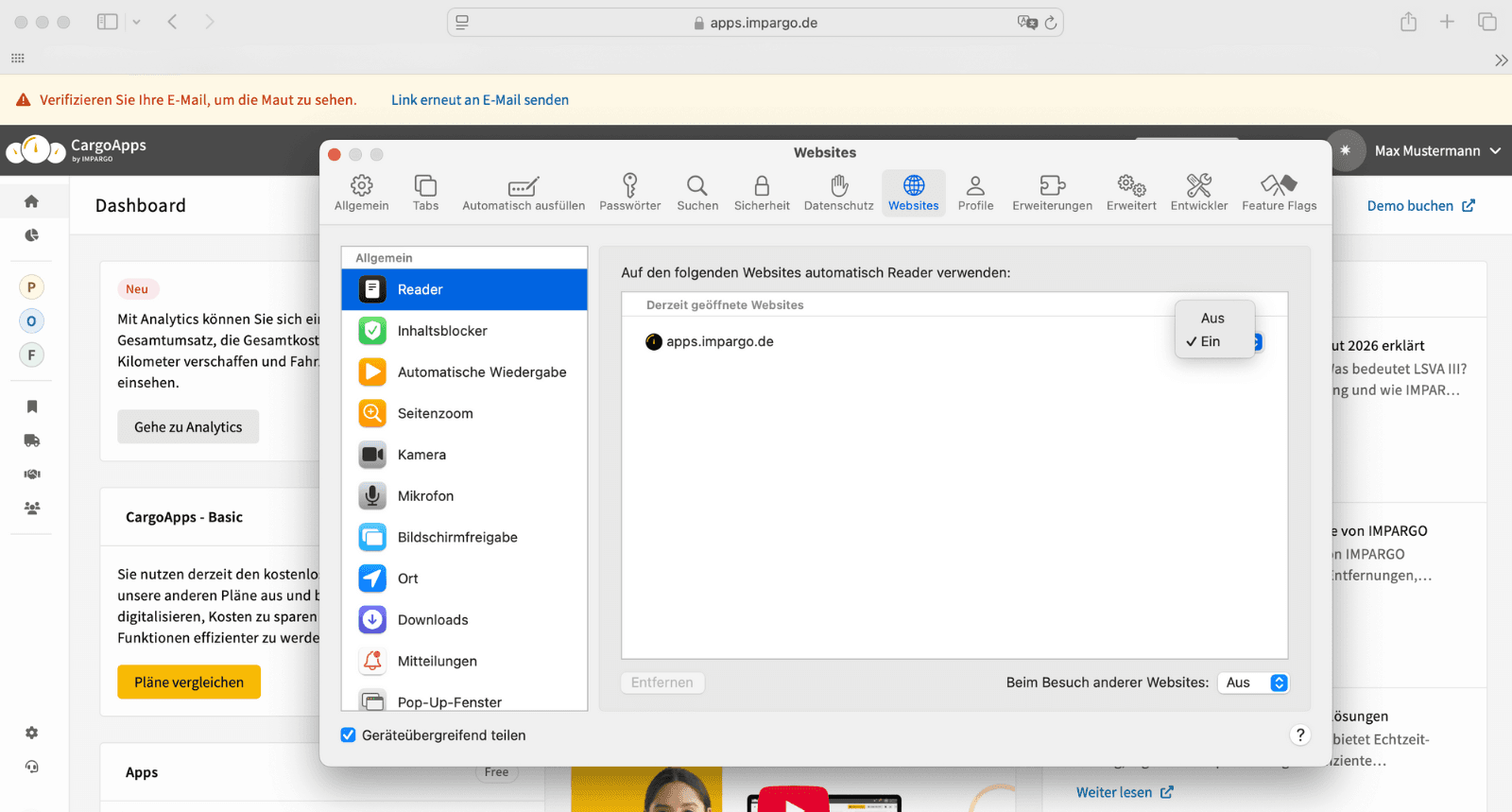Click truck icon in CargoApps sidebar
The height and width of the screenshot is (812, 1512).
pos(31,441)
